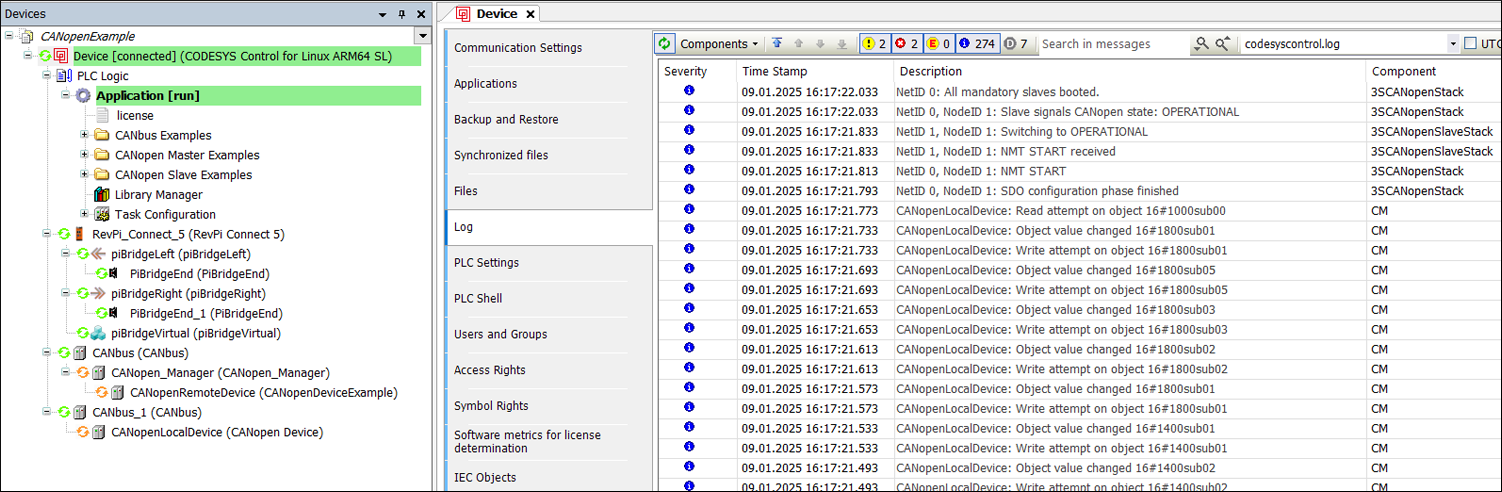Screen dimensions: 1502x492
Task: Open the dropdown beside CANopenExample
Action: point(423,36)
